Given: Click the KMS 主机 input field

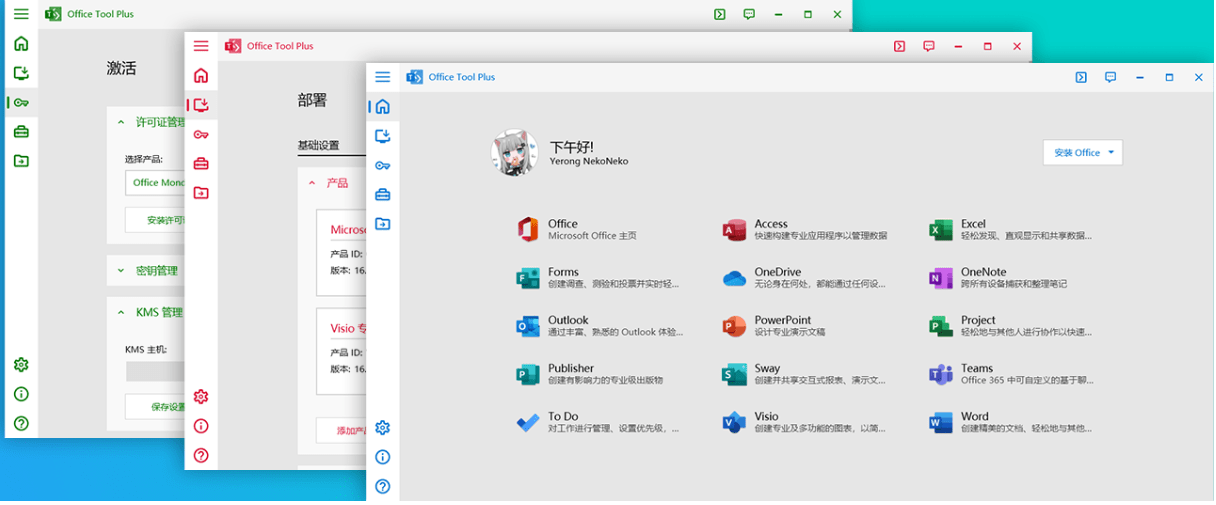Looking at the screenshot, I should coord(155,371).
